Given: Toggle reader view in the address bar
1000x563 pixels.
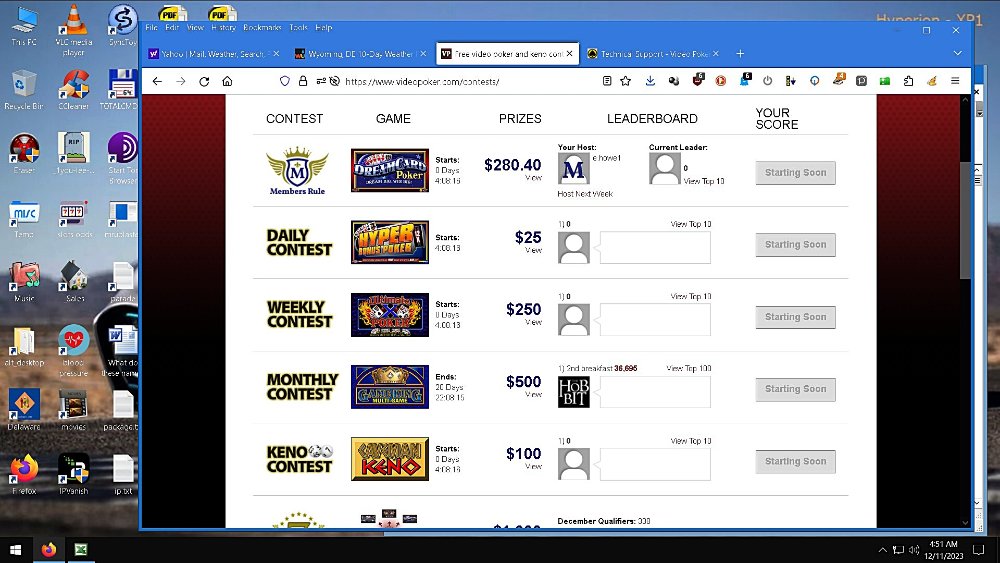Looking at the screenshot, I should click(x=607, y=81).
